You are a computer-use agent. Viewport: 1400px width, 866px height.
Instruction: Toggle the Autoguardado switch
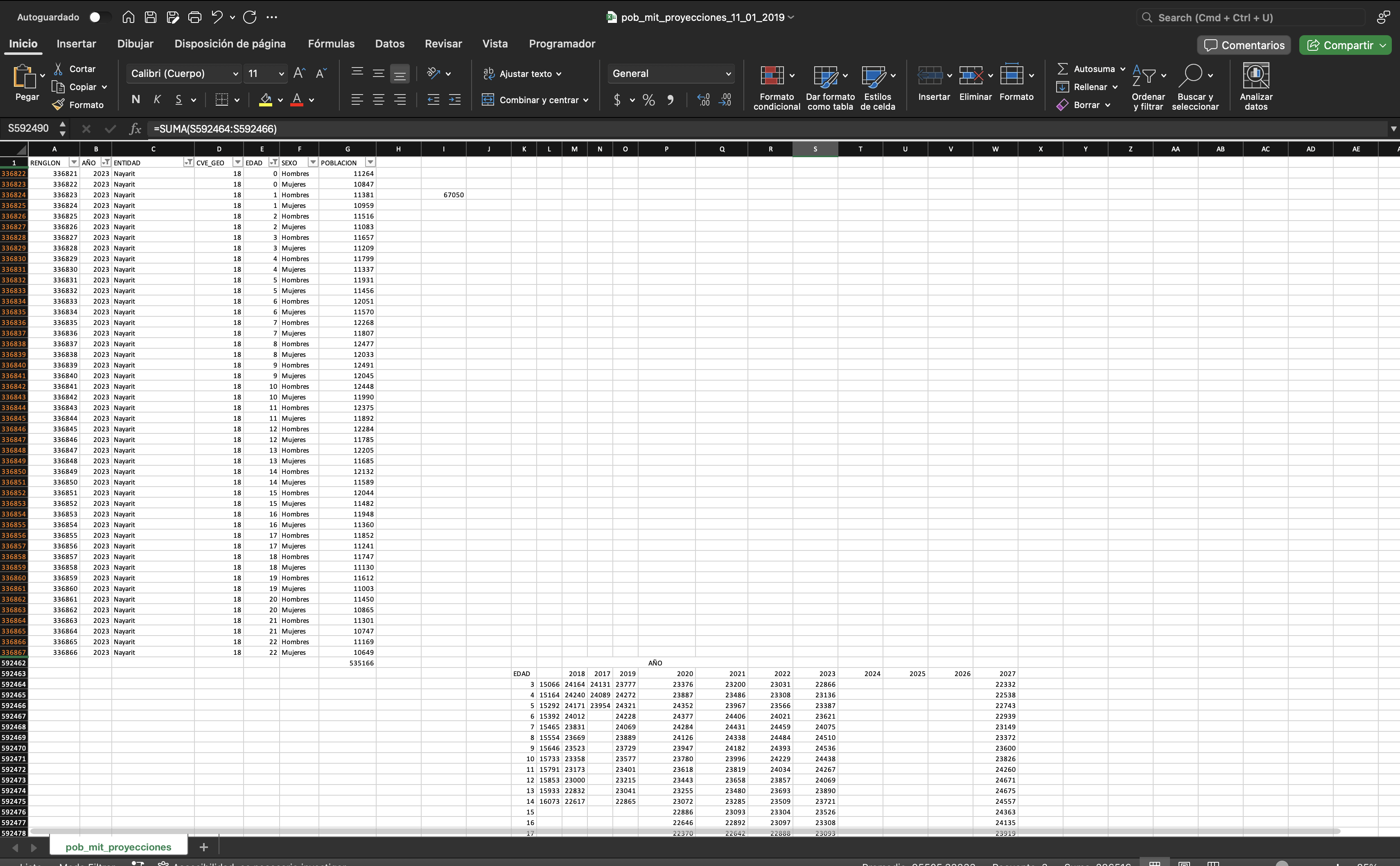(99, 17)
